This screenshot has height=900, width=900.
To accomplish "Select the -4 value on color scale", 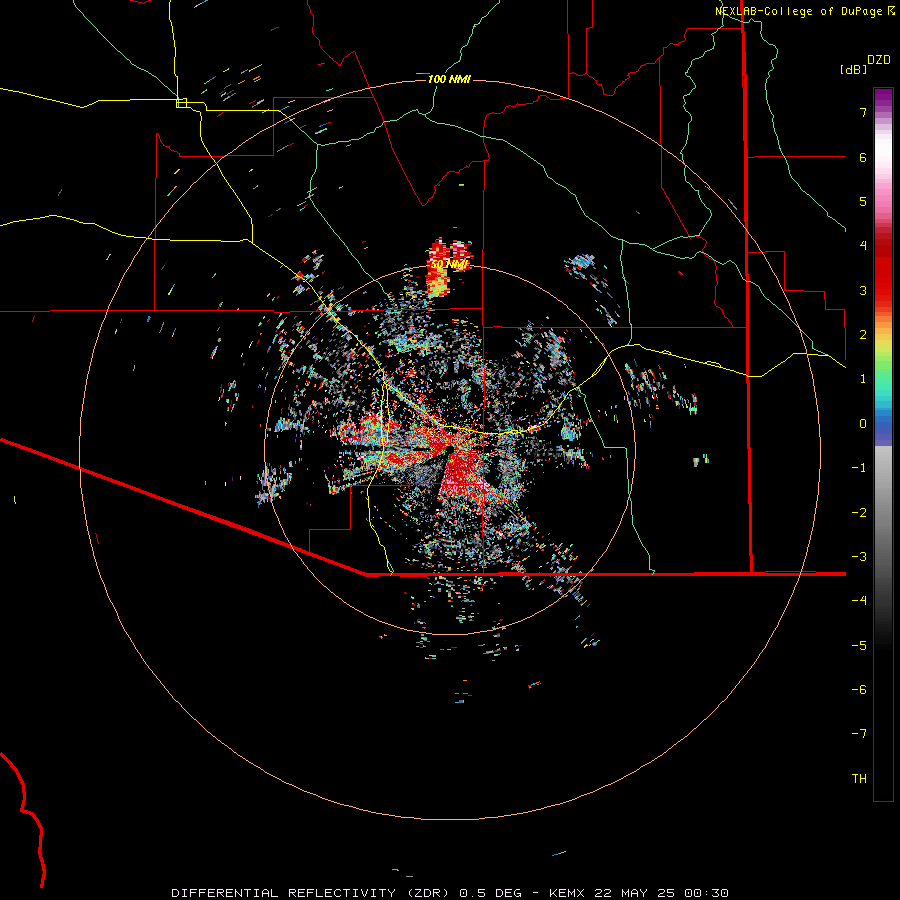I will coord(859,601).
